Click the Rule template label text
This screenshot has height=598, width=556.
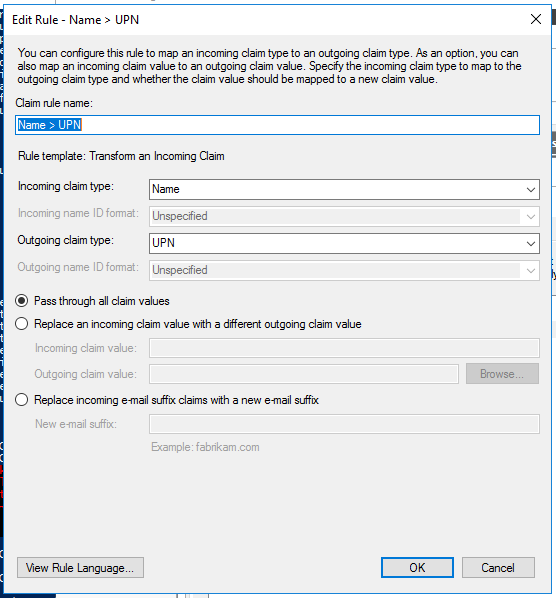click(x=121, y=156)
